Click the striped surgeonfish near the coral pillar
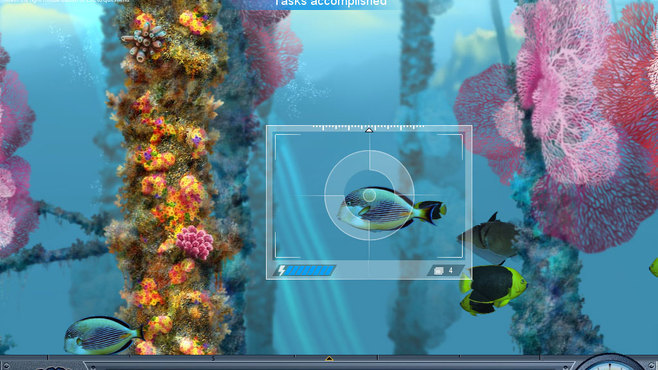This screenshot has height=370, width=658. 104,335
